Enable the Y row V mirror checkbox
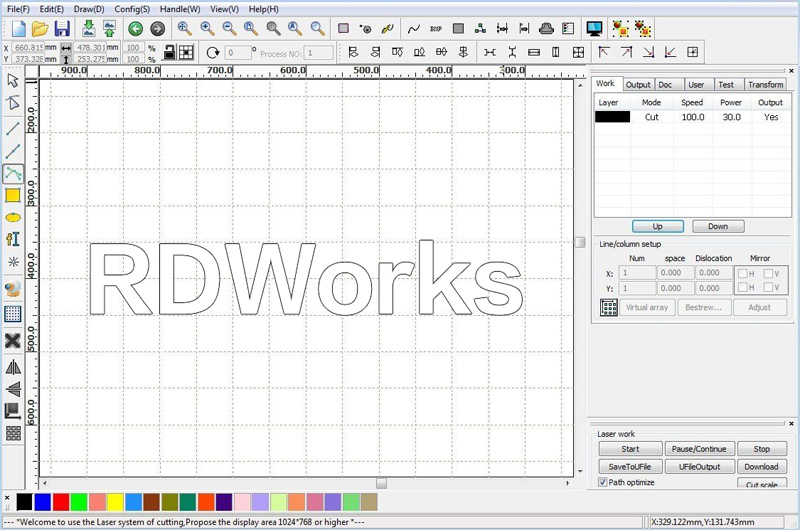Viewport: 800px width, 530px height. (768, 288)
